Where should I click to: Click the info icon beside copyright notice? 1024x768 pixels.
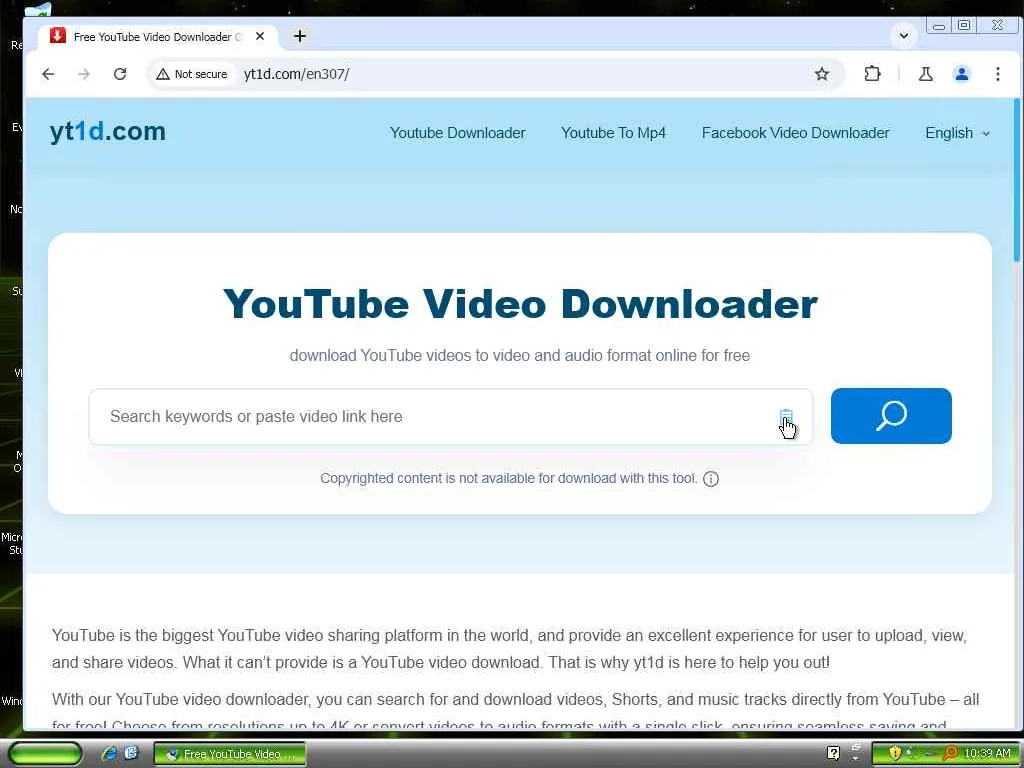click(711, 479)
